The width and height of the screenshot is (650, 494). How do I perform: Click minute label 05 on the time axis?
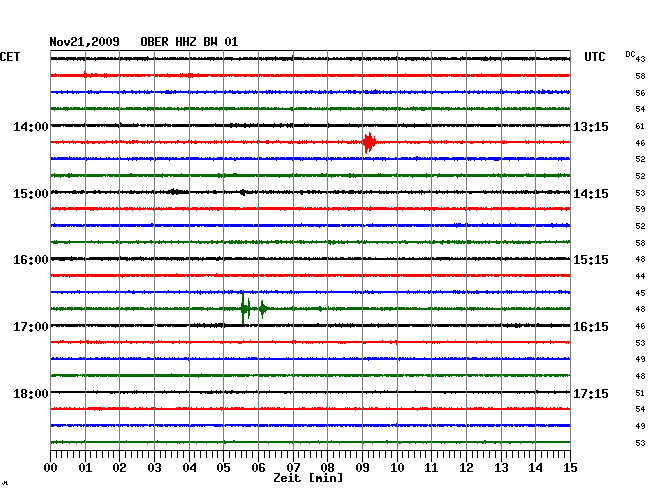(x=223, y=467)
